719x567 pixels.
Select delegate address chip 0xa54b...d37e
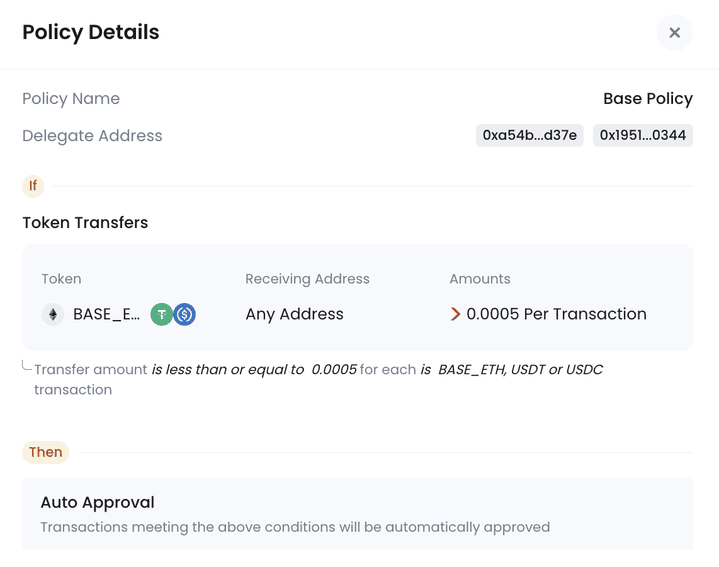pos(529,135)
